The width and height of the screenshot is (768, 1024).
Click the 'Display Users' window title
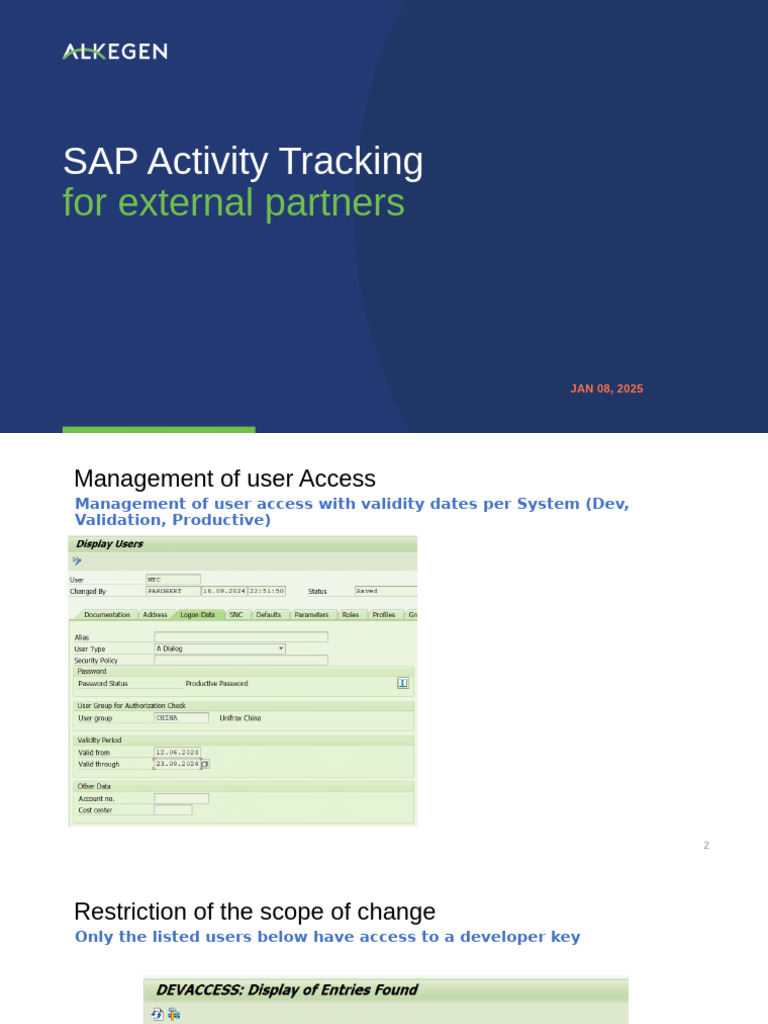coord(109,544)
